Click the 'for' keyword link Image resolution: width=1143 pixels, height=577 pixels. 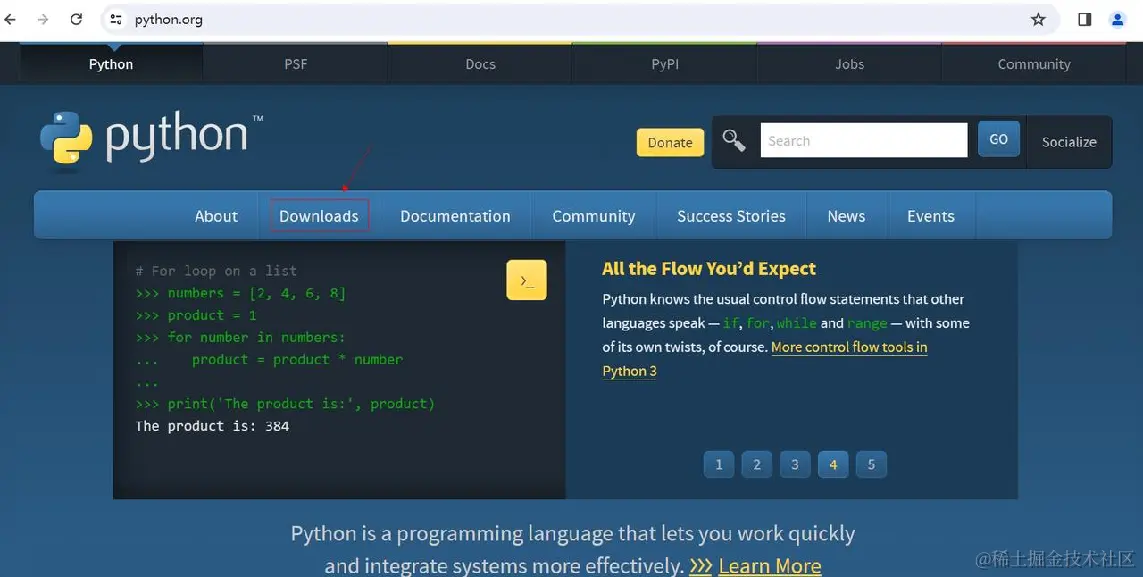(757, 323)
